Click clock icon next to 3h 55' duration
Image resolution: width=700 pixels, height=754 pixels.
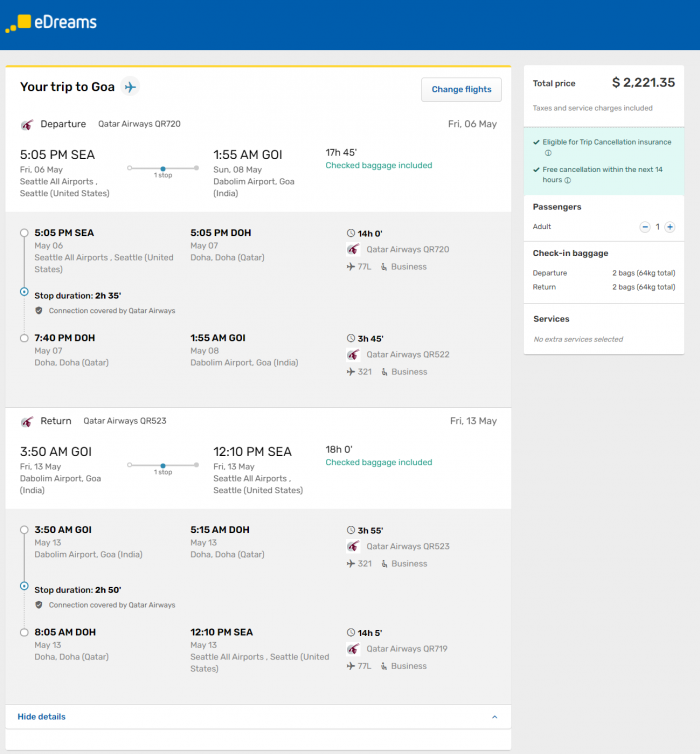tap(351, 530)
